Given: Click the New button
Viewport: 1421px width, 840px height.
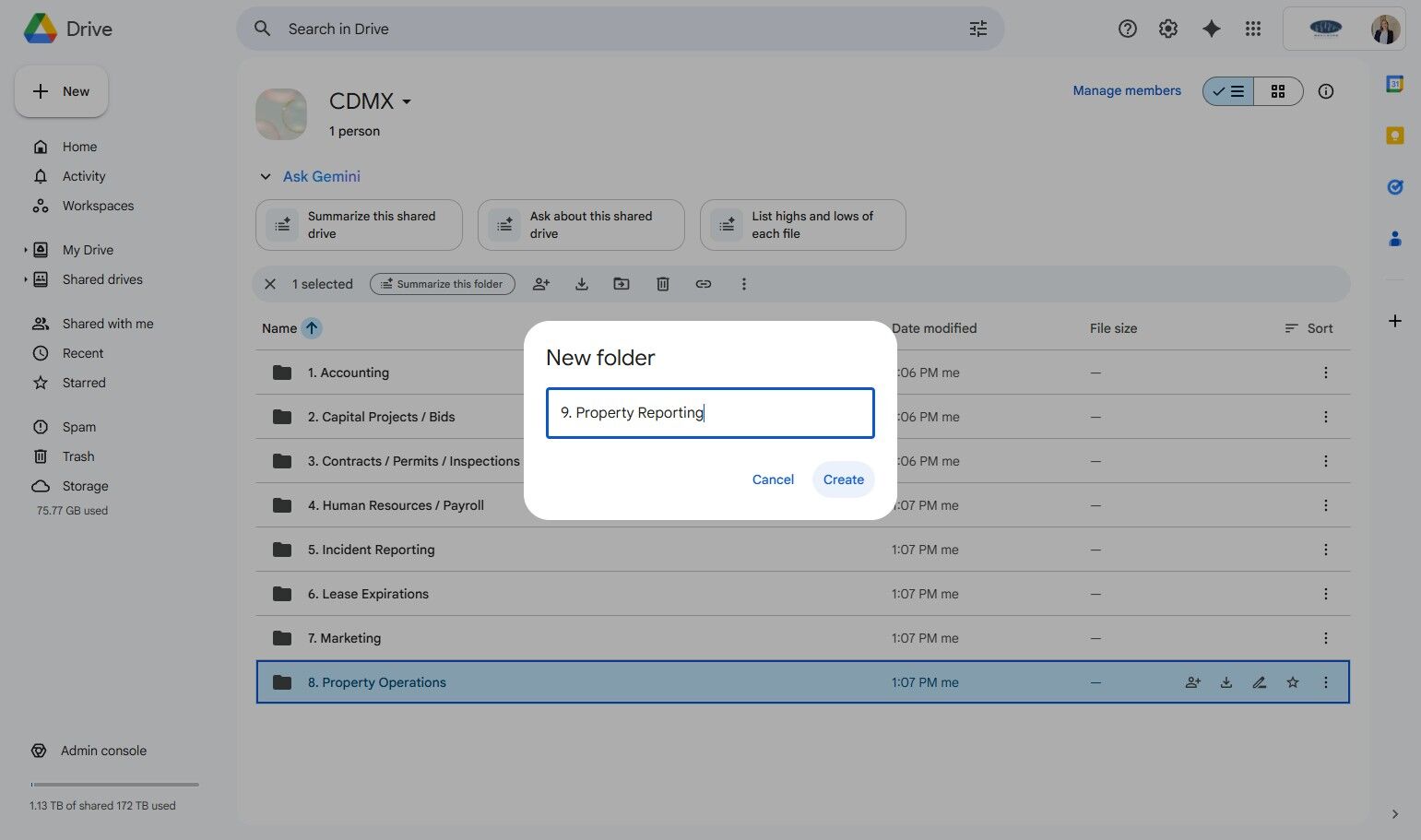Looking at the screenshot, I should click(61, 91).
